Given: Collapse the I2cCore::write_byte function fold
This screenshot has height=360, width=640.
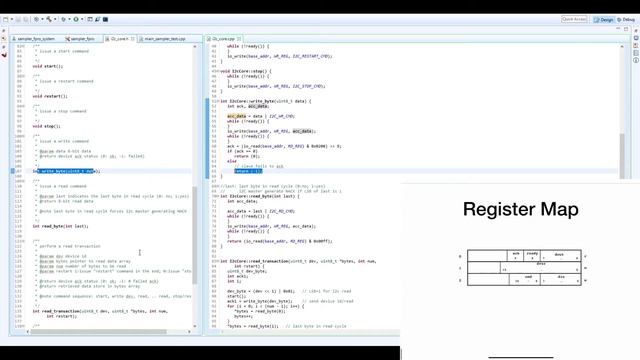Looking at the screenshot, I should (218, 101).
